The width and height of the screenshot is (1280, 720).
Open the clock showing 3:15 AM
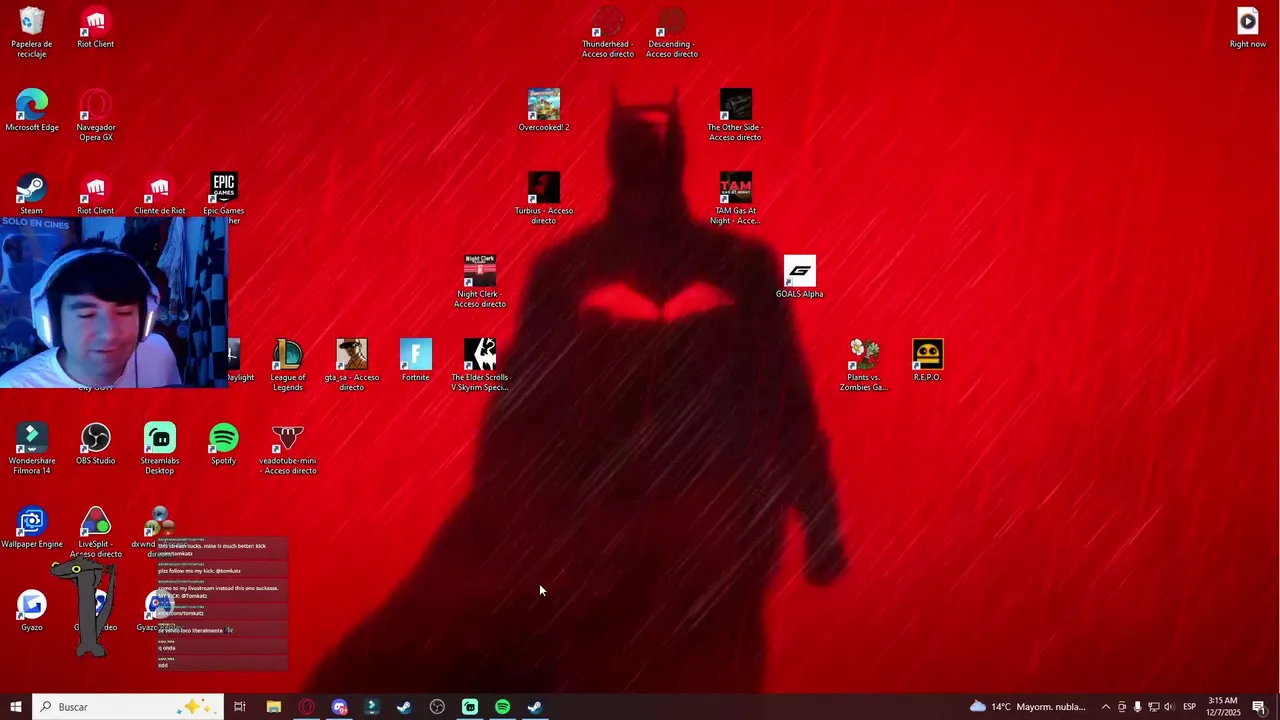(x=1223, y=707)
